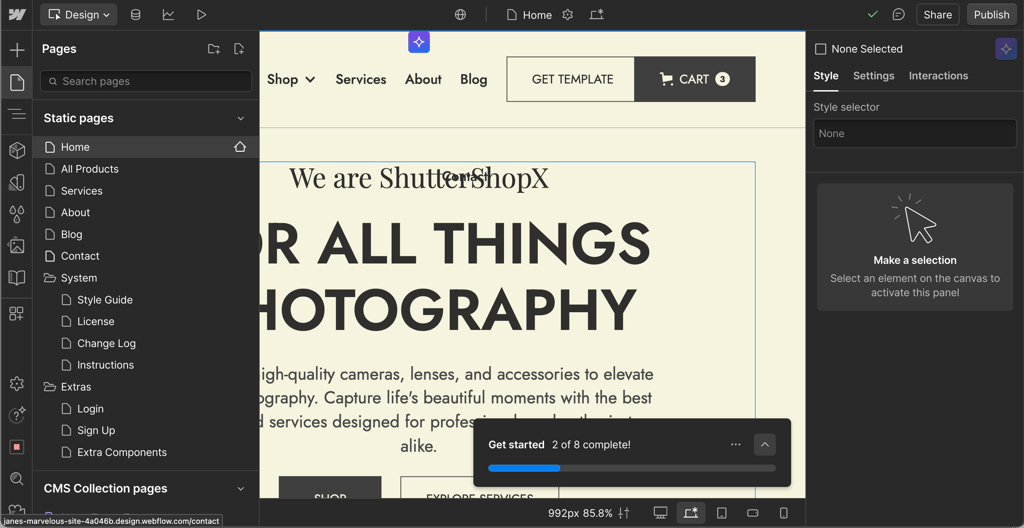Switch to the Interactions tab
This screenshot has height=528, width=1024.
pos(938,76)
